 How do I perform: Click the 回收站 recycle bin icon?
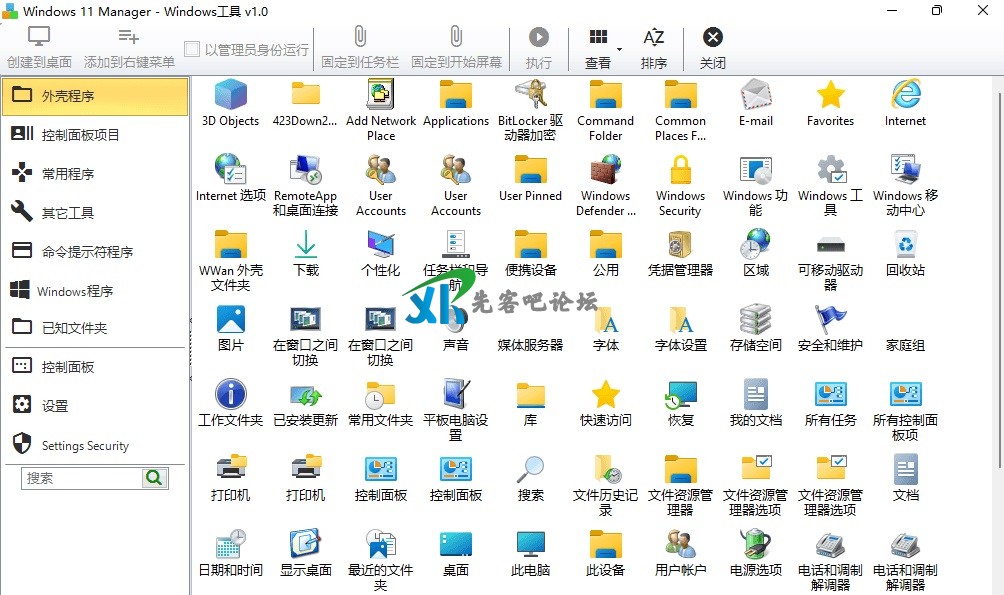[x=905, y=245]
